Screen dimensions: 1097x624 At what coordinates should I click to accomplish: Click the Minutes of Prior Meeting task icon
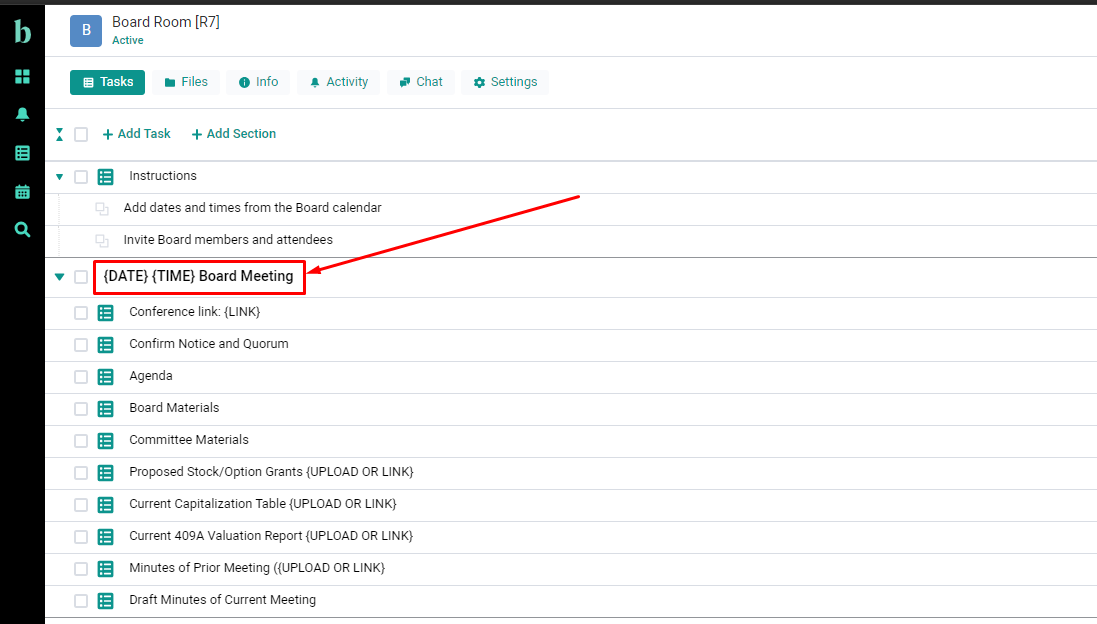[106, 569]
